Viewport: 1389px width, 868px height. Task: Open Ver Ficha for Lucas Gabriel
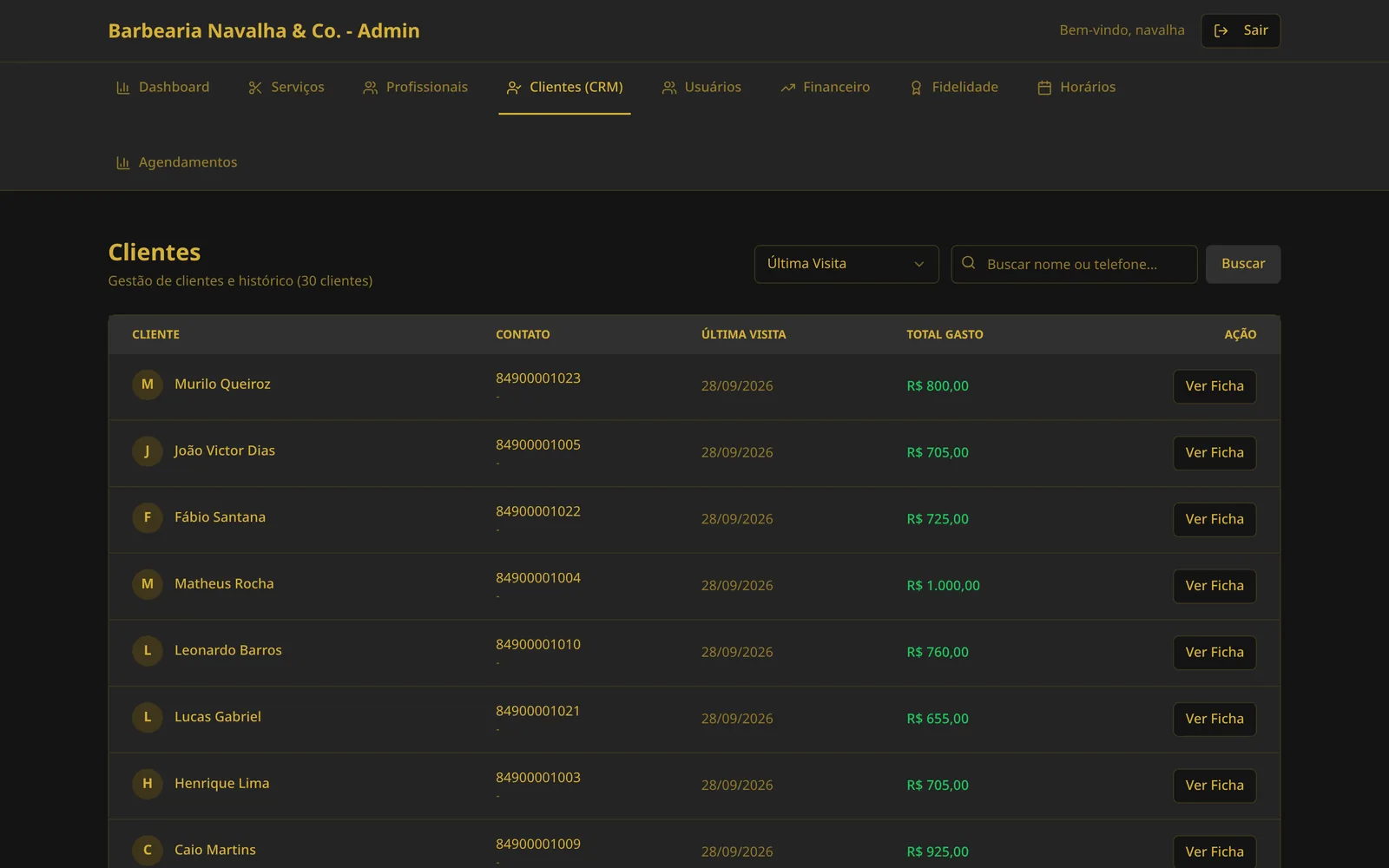pyautogui.click(x=1215, y=719)
